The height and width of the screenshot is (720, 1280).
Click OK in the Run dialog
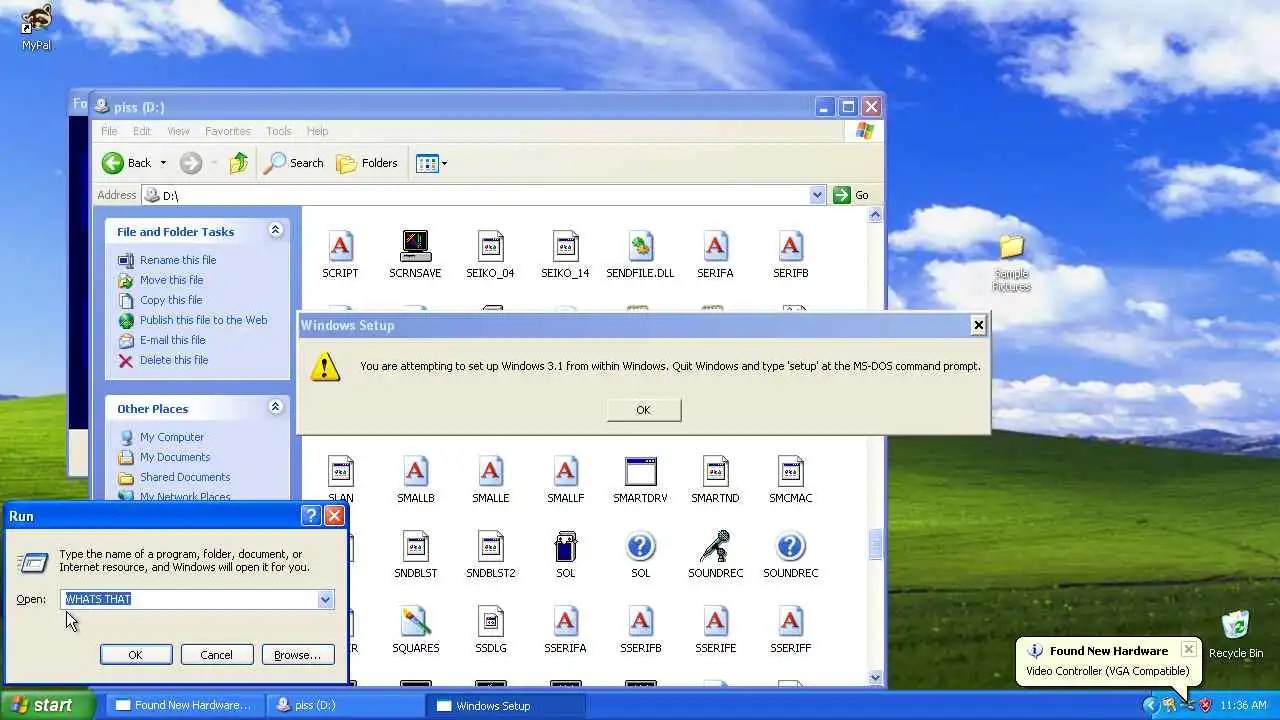tap(135, 655)
